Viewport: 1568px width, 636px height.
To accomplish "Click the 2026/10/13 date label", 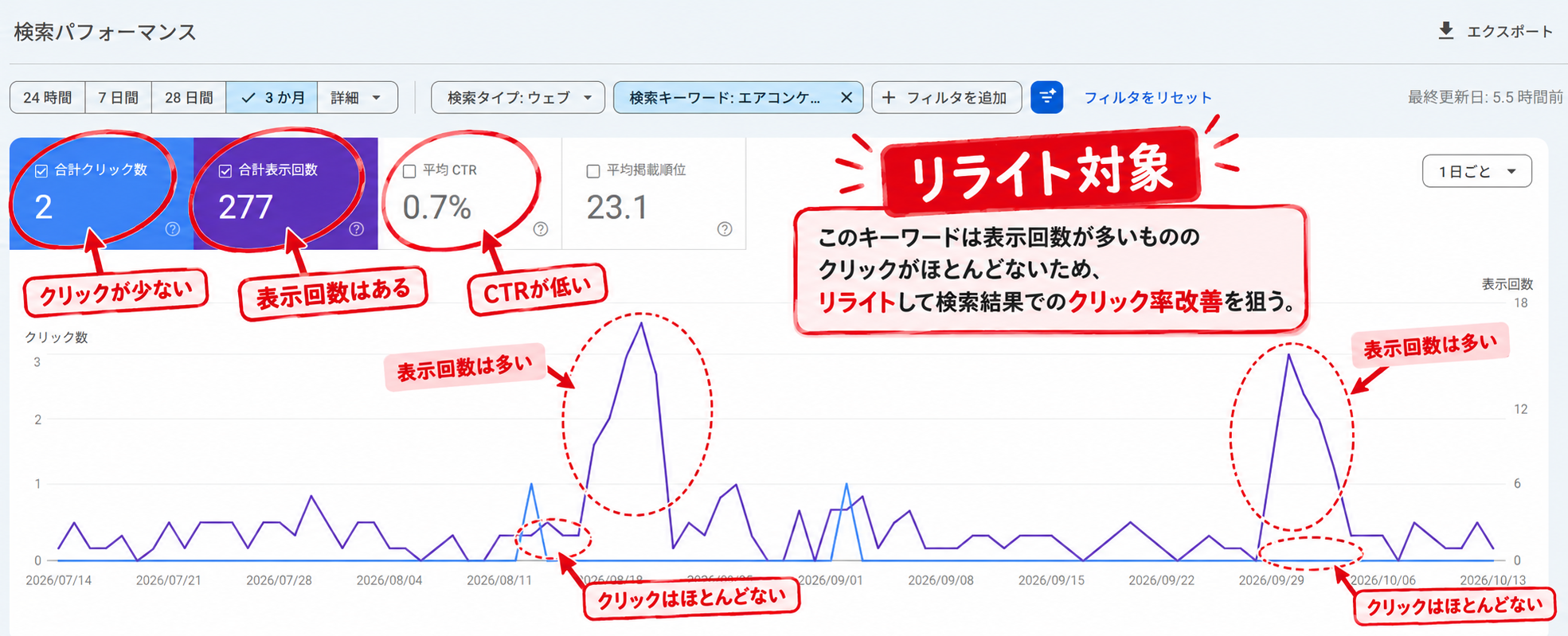I will click(x=1492, y=580).
